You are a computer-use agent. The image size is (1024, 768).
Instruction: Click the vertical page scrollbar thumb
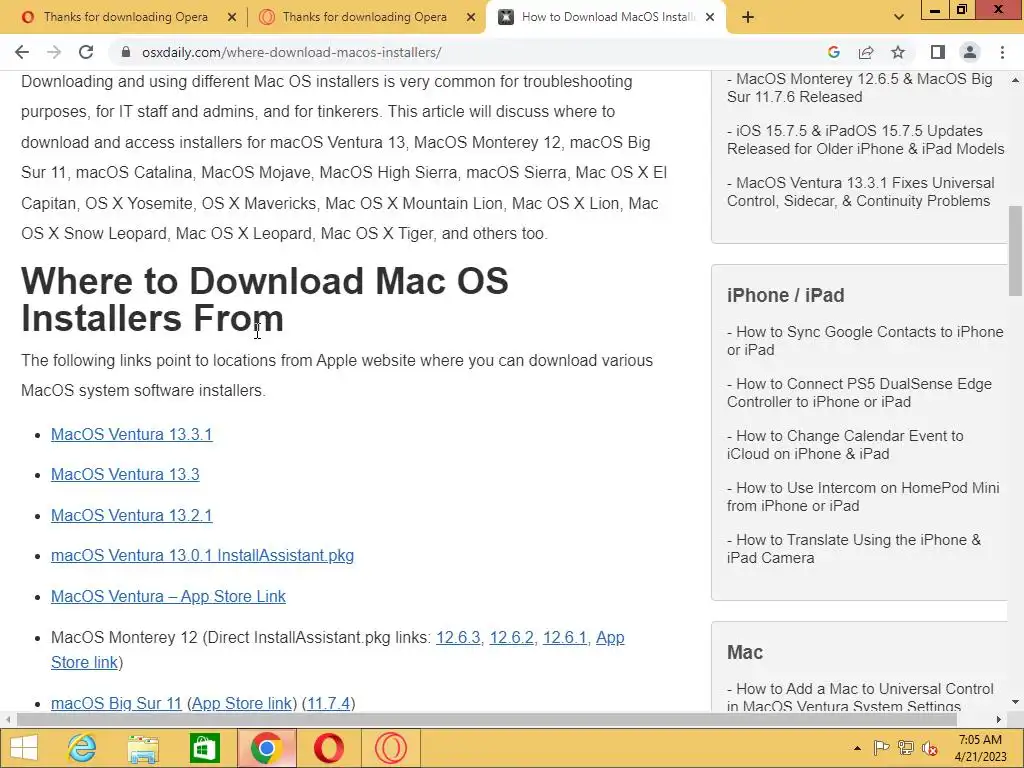(1016, 250)
